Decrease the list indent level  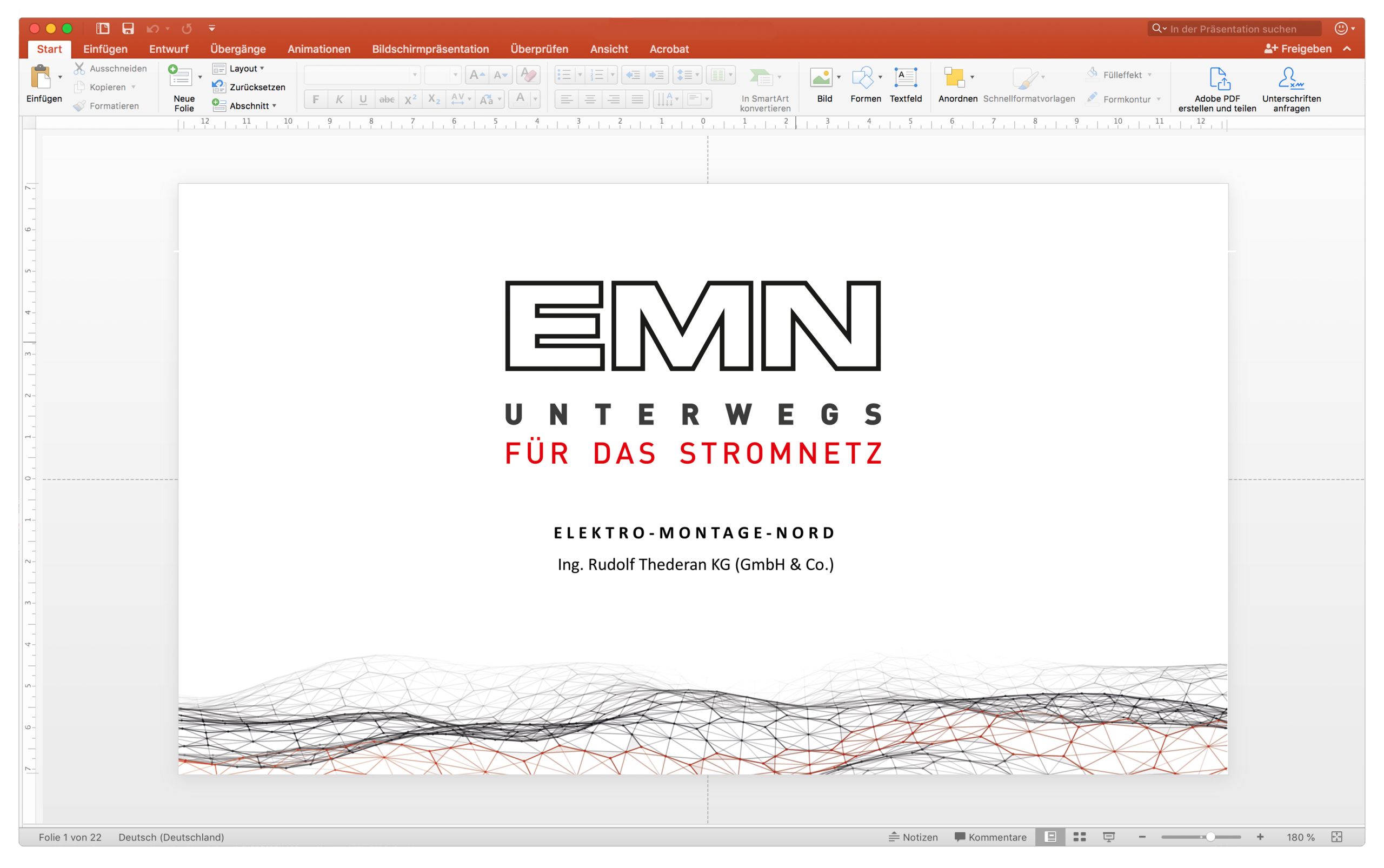coord(633,75)
